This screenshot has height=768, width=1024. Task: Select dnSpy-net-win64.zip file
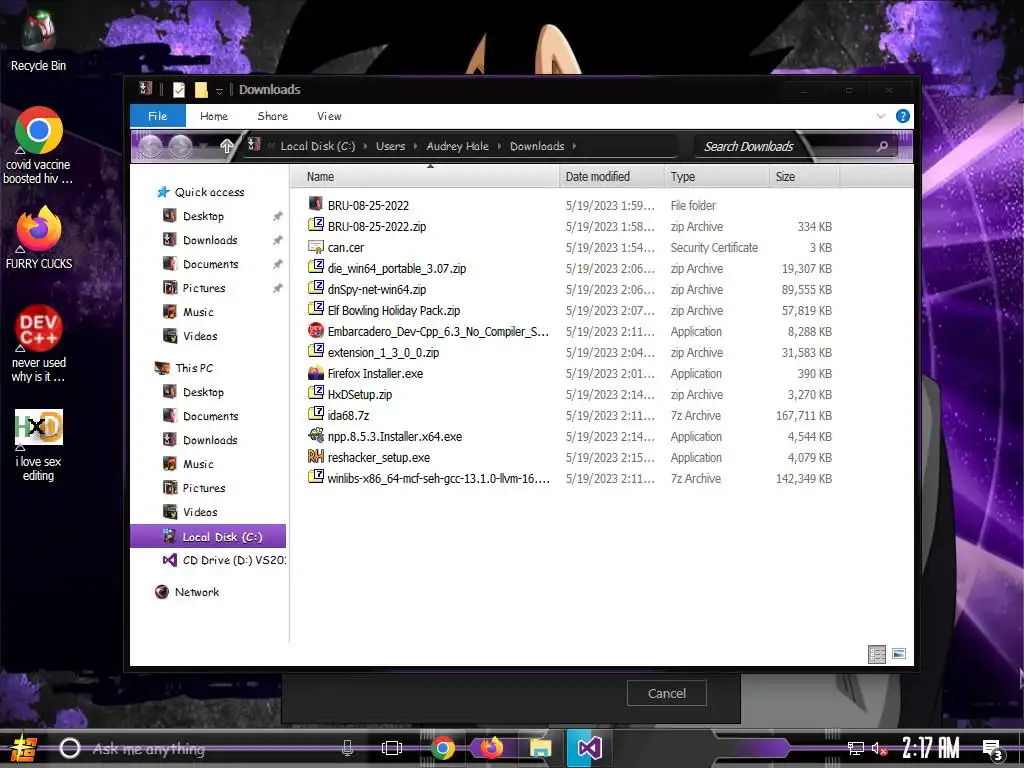click(366, 289)
